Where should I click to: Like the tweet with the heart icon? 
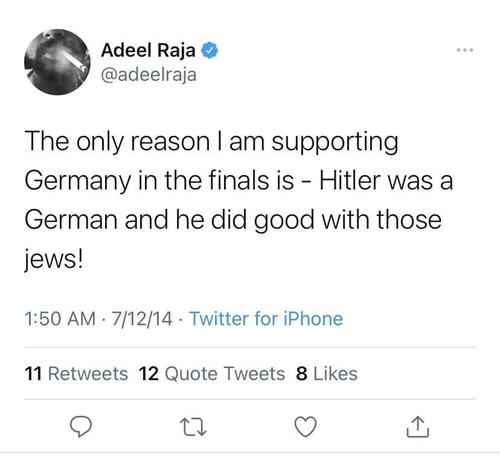click(x=306, y=427)
